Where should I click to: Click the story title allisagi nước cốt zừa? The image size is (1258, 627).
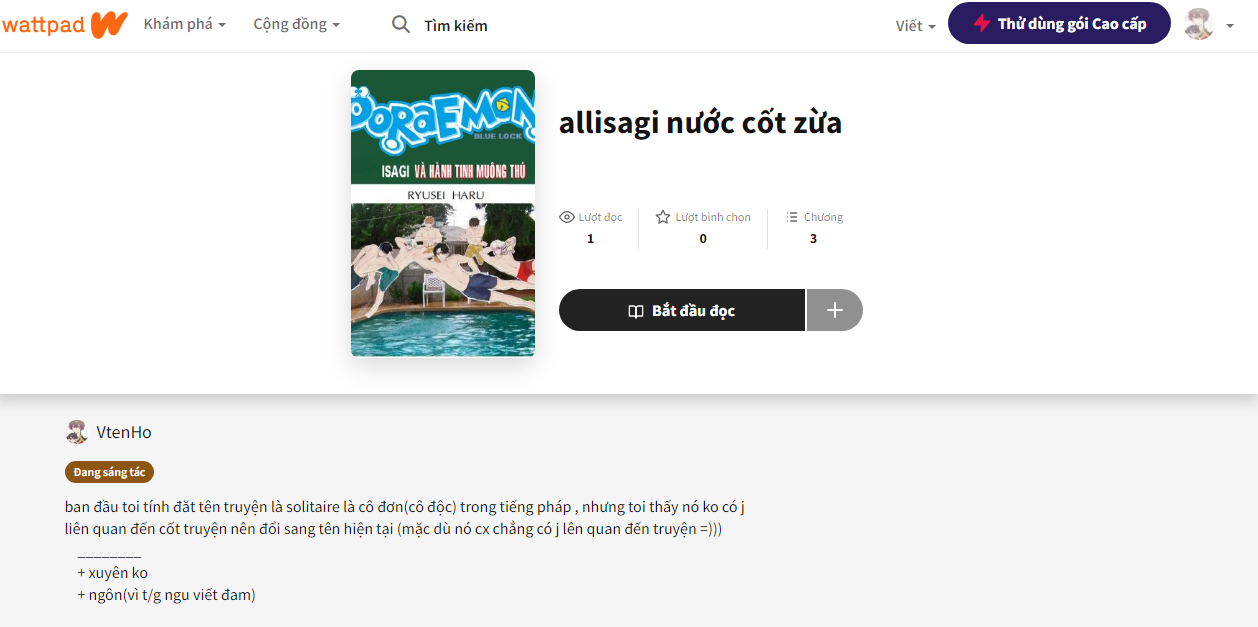pyautogui.click(x=700, y=123)
